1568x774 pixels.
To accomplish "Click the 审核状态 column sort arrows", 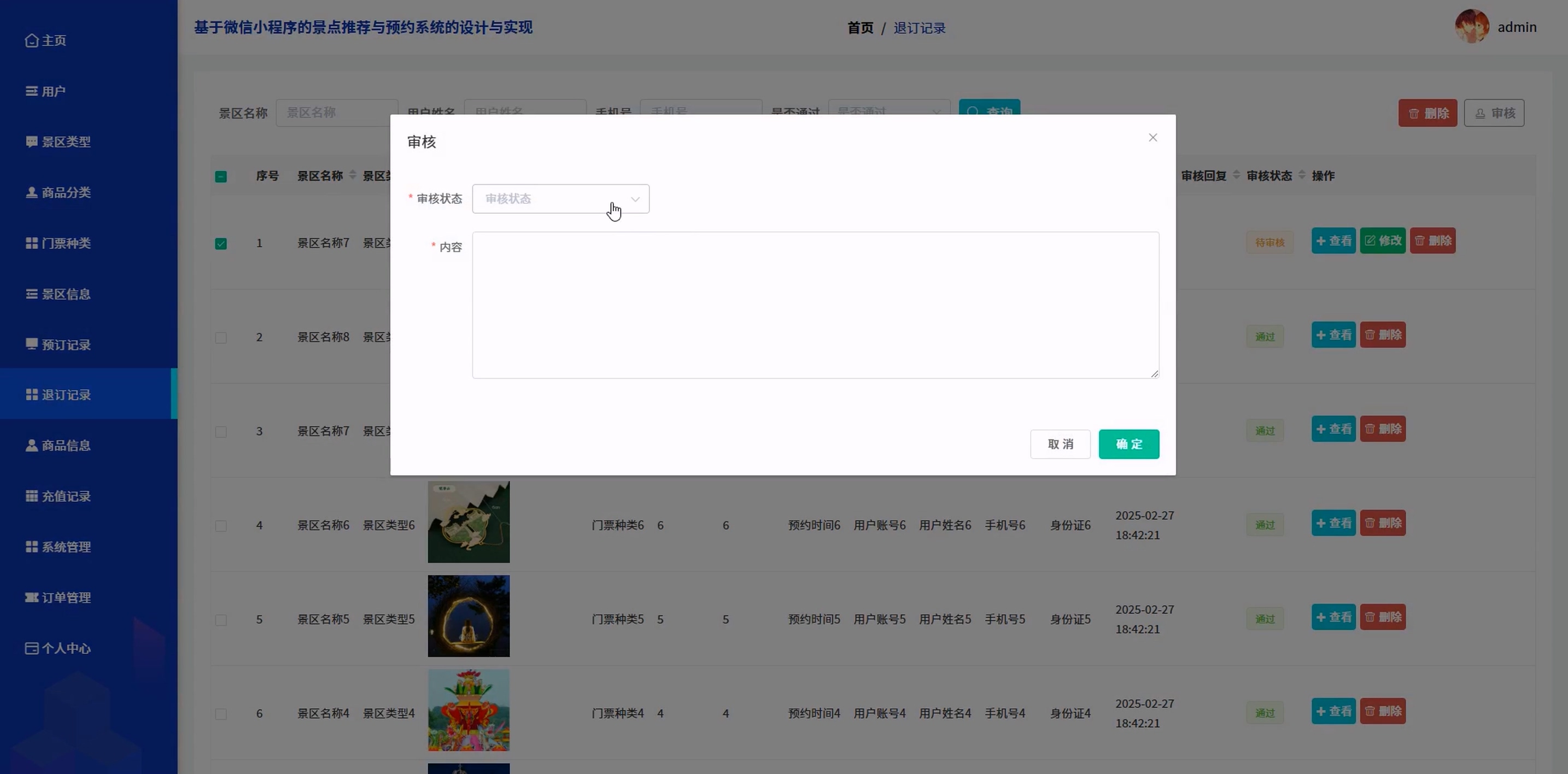I will 1301,175.
